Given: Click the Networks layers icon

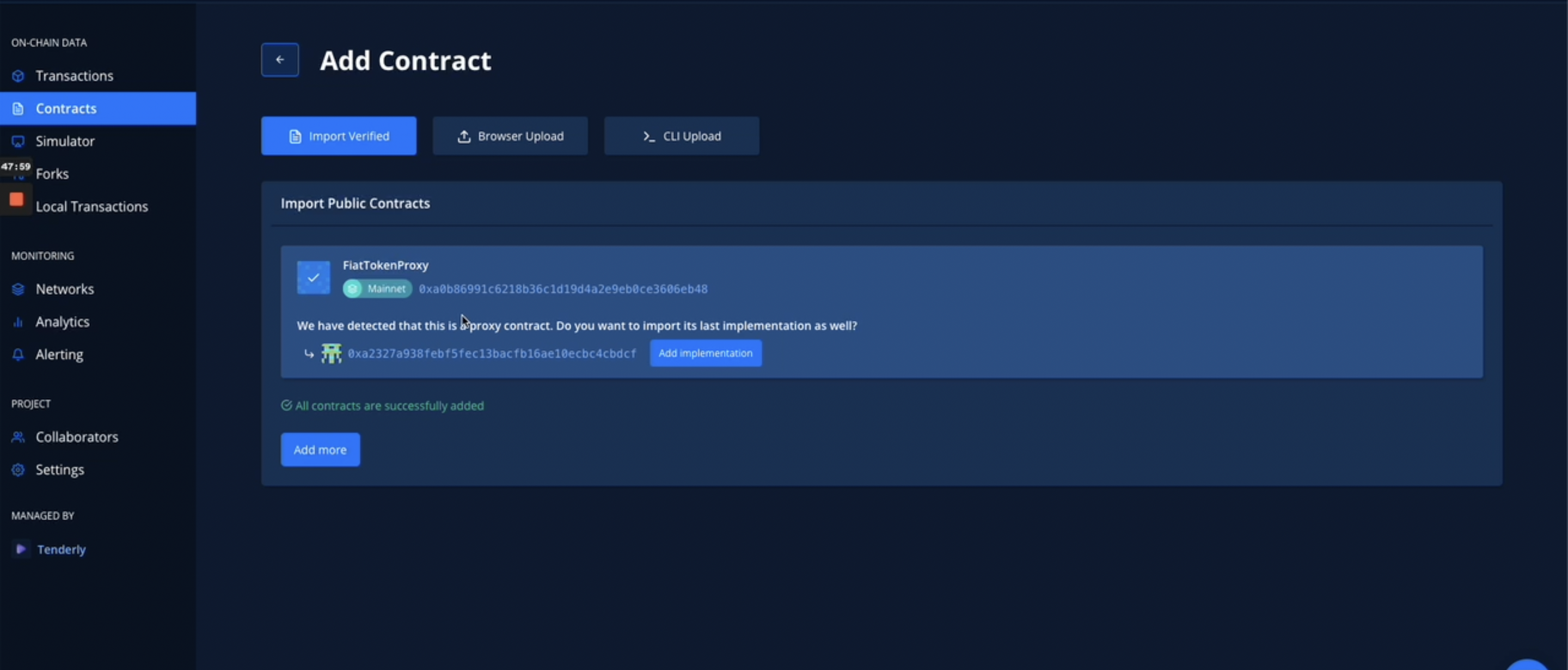Looking at the screenshot, I should 19,289.
